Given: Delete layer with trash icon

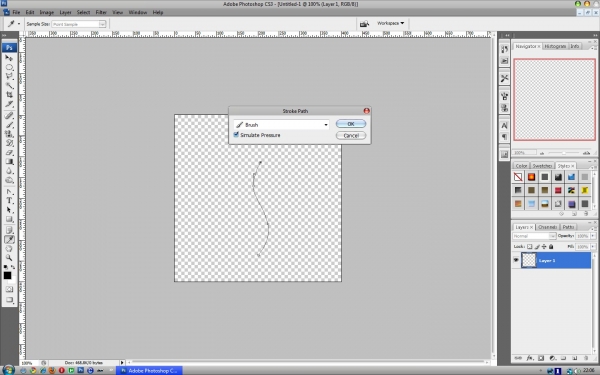Looking at the screenshot, I should [586, 358].
